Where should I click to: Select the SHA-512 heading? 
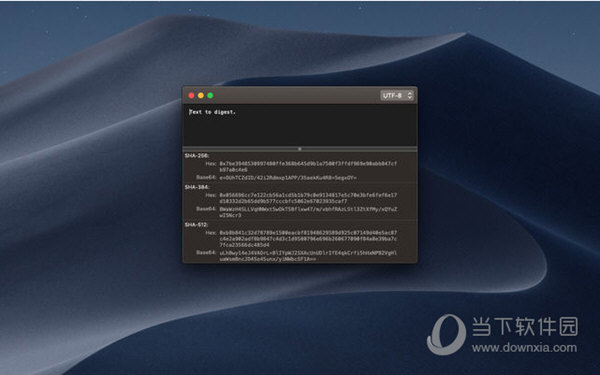click(196, 225)
